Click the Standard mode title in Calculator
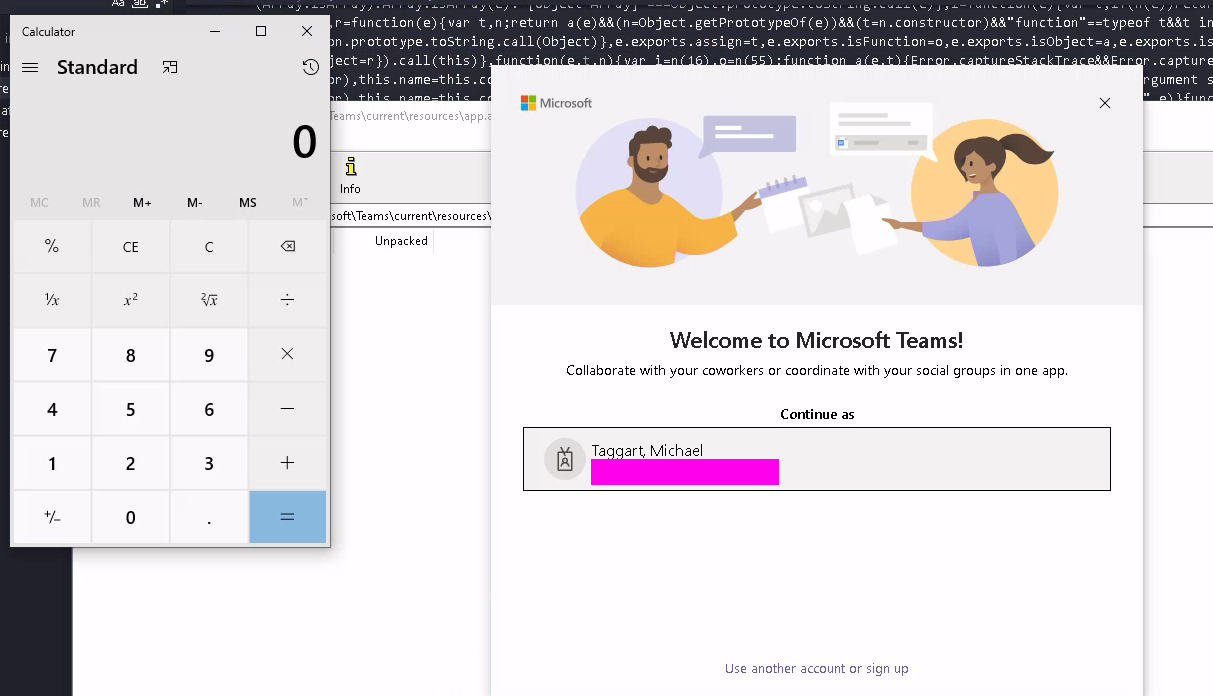The image size is (1213, 696). [97, 67]
